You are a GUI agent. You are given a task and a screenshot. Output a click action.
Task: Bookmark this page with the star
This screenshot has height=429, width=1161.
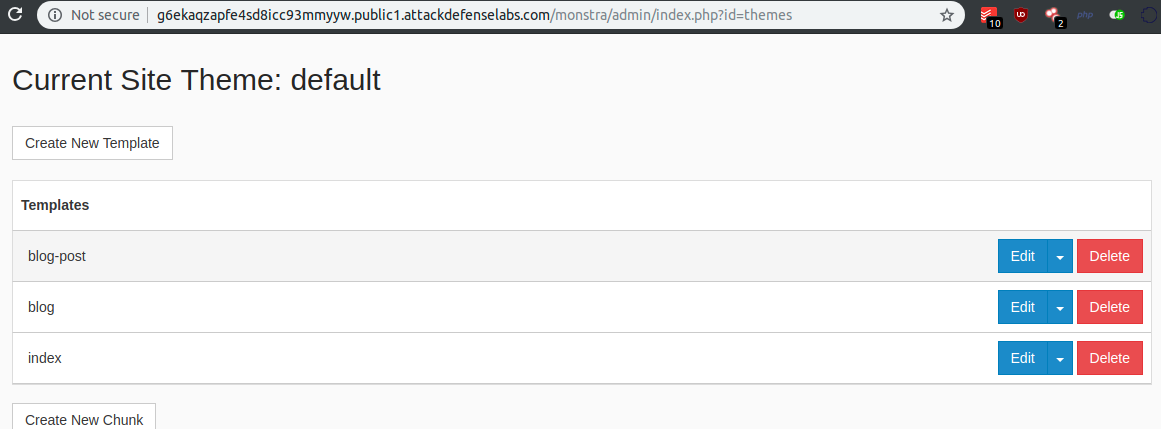[x=946, y=15]
